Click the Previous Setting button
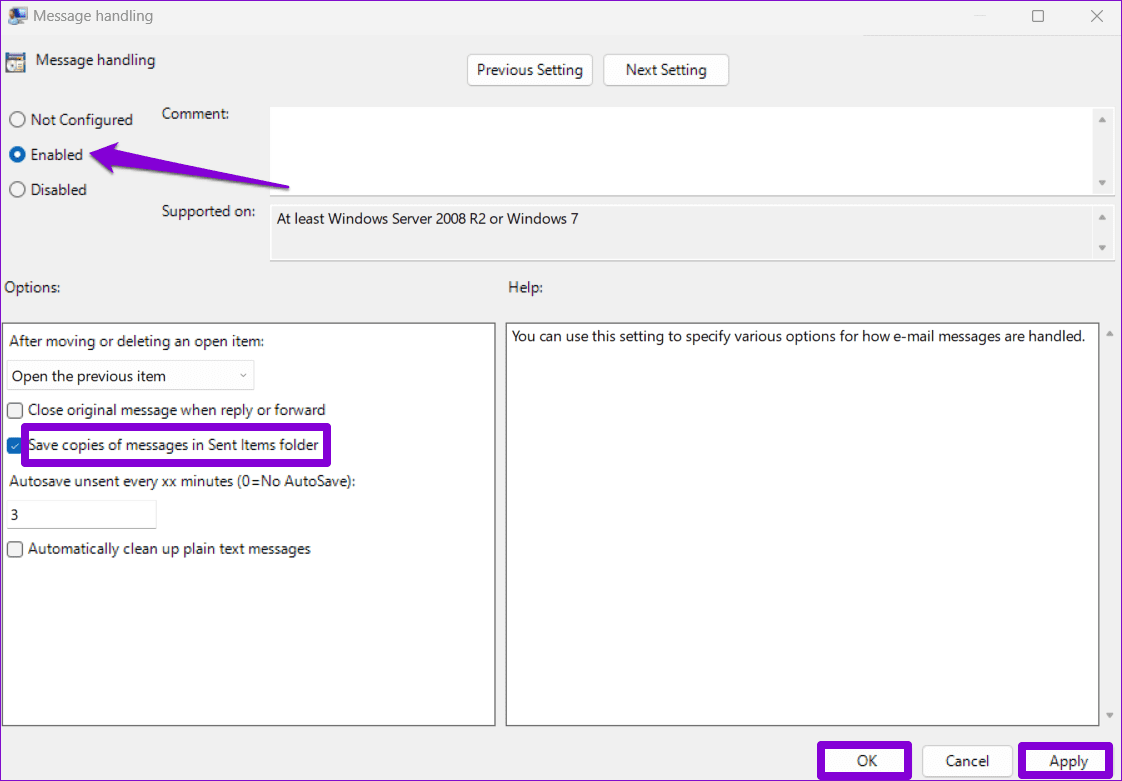 [x=529, y=70]
